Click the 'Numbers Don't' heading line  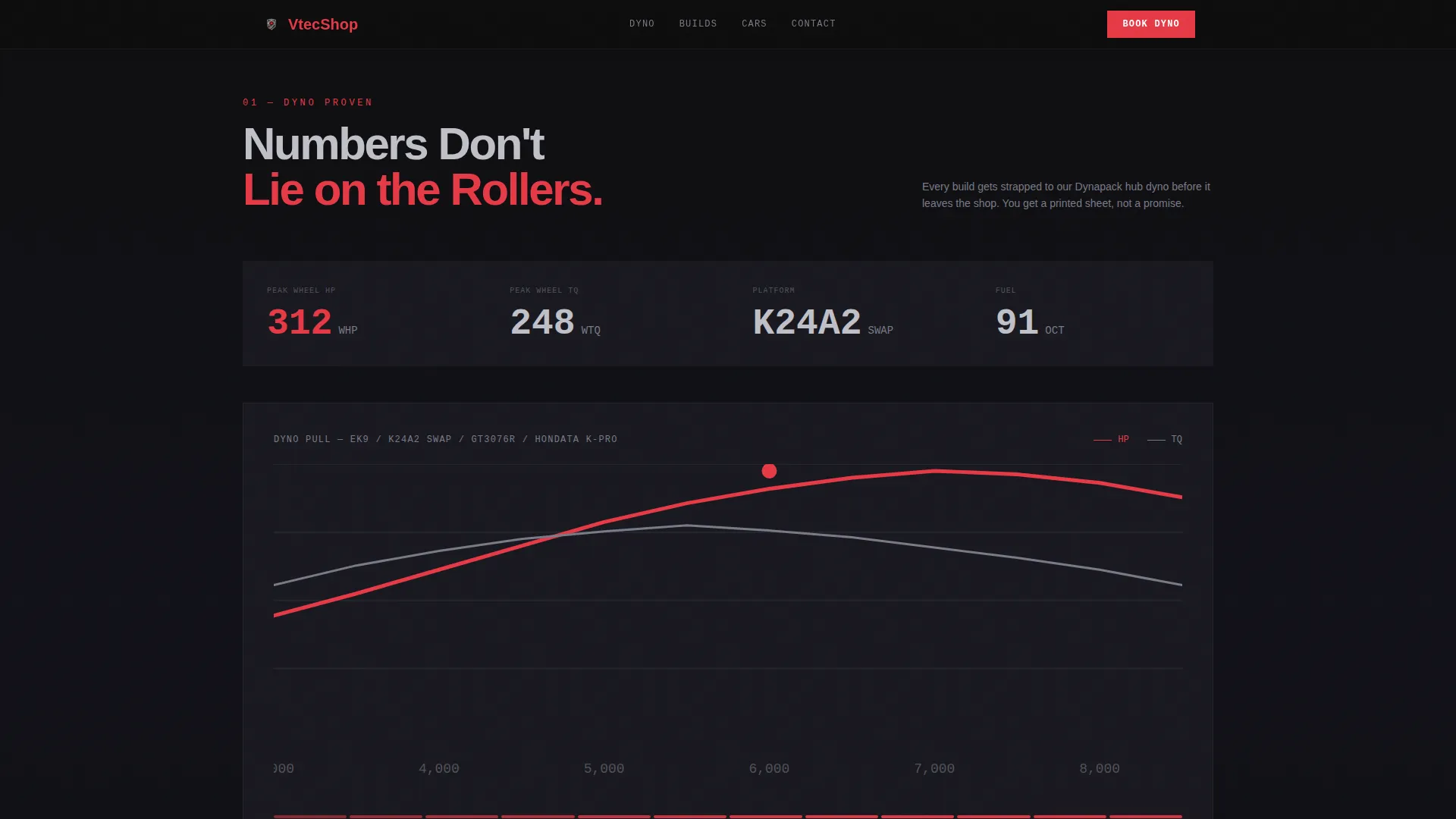394,144
